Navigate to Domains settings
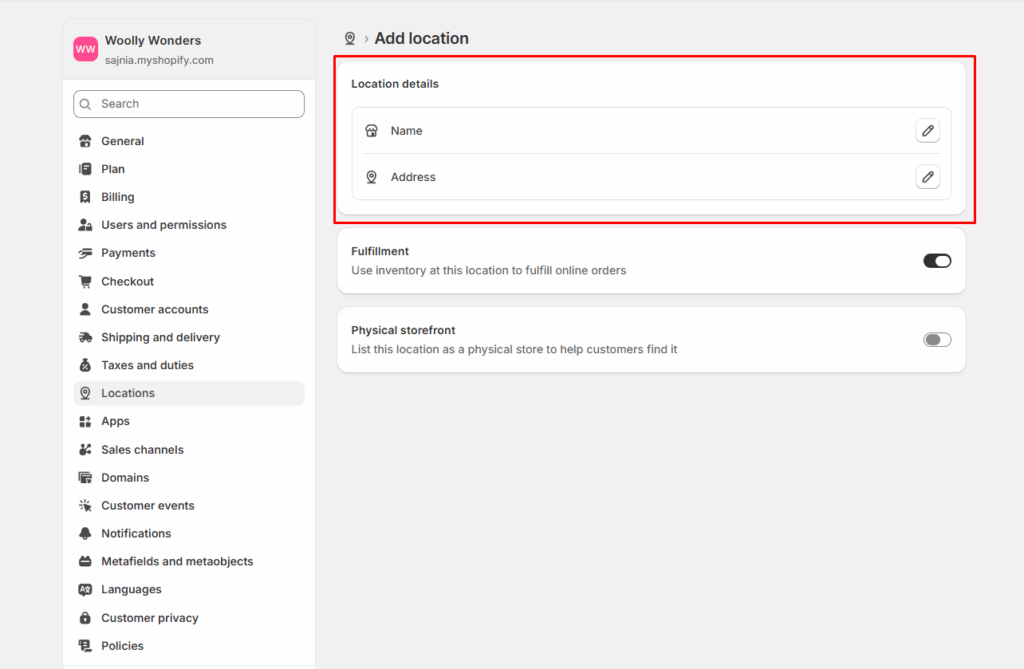1024x669 pixels. pyautogui.click(x=125, y=478)
